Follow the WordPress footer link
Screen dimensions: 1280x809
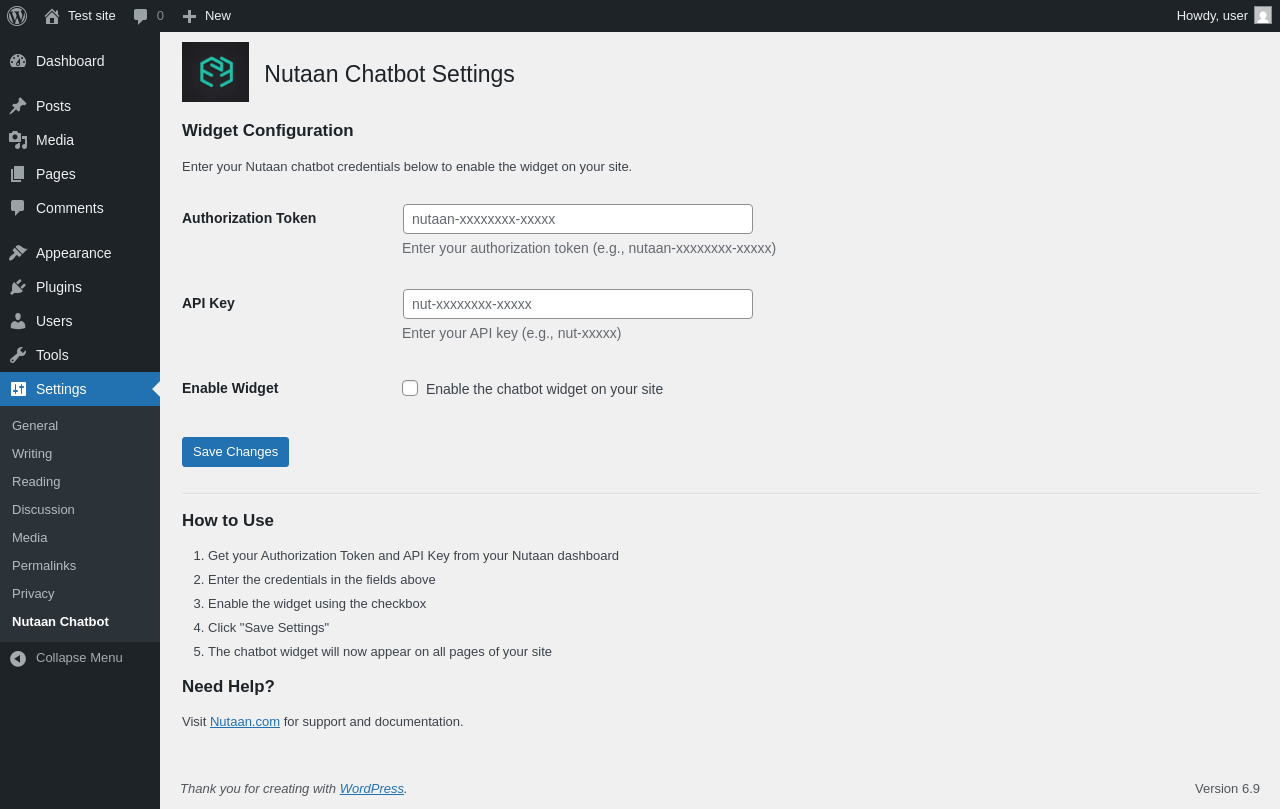(371, 789)
